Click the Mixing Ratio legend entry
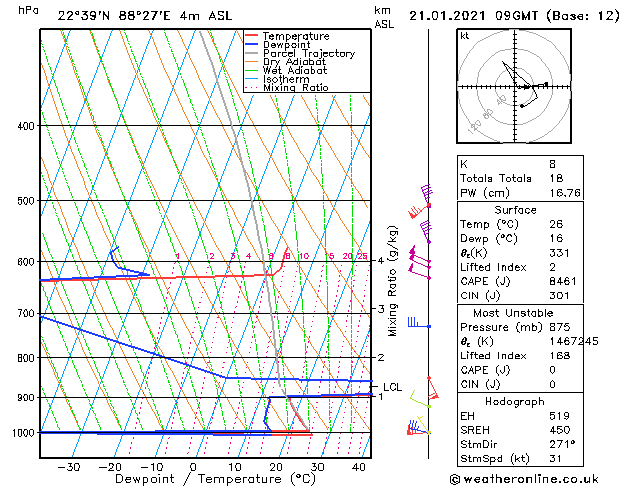Viewport: 629px width, 486px height. click(x=286, y=87)
